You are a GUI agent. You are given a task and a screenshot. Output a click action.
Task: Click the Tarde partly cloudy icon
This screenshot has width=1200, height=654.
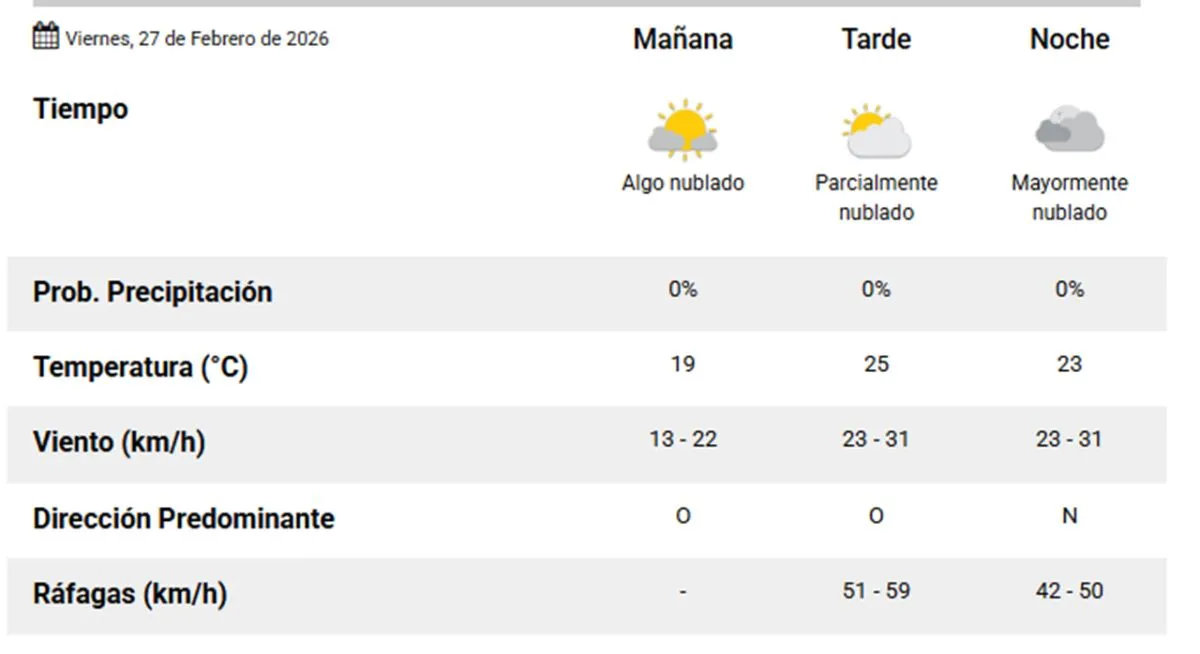[x=876, y=131]
